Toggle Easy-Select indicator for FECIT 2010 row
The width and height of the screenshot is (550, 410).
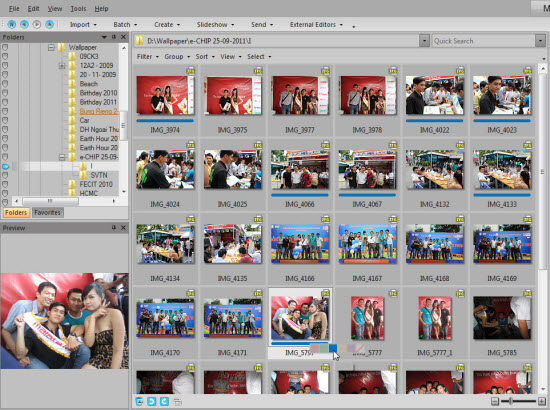coord(5,184)
